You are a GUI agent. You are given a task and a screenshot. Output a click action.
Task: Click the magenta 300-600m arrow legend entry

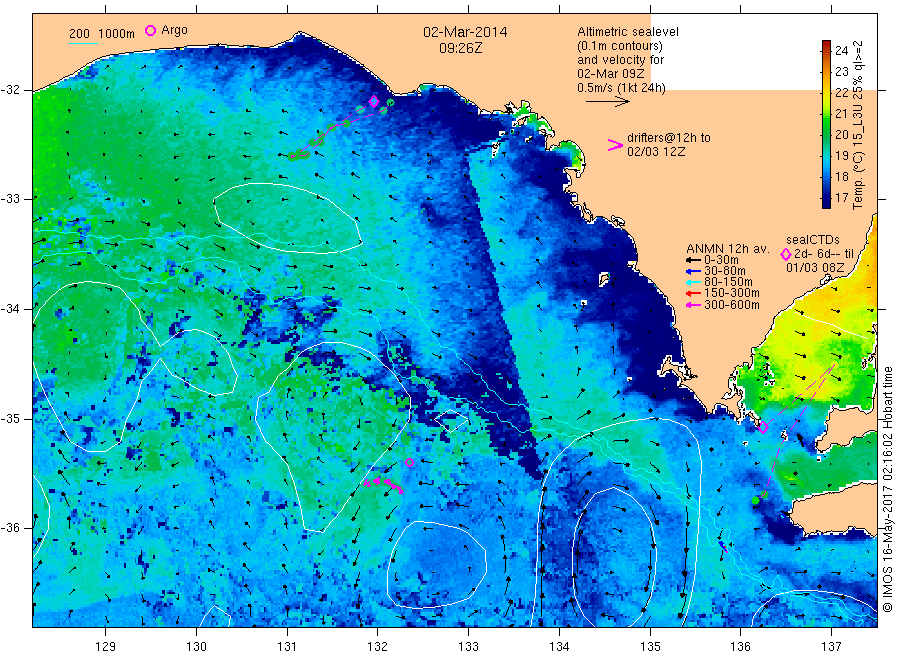[693, 305]
